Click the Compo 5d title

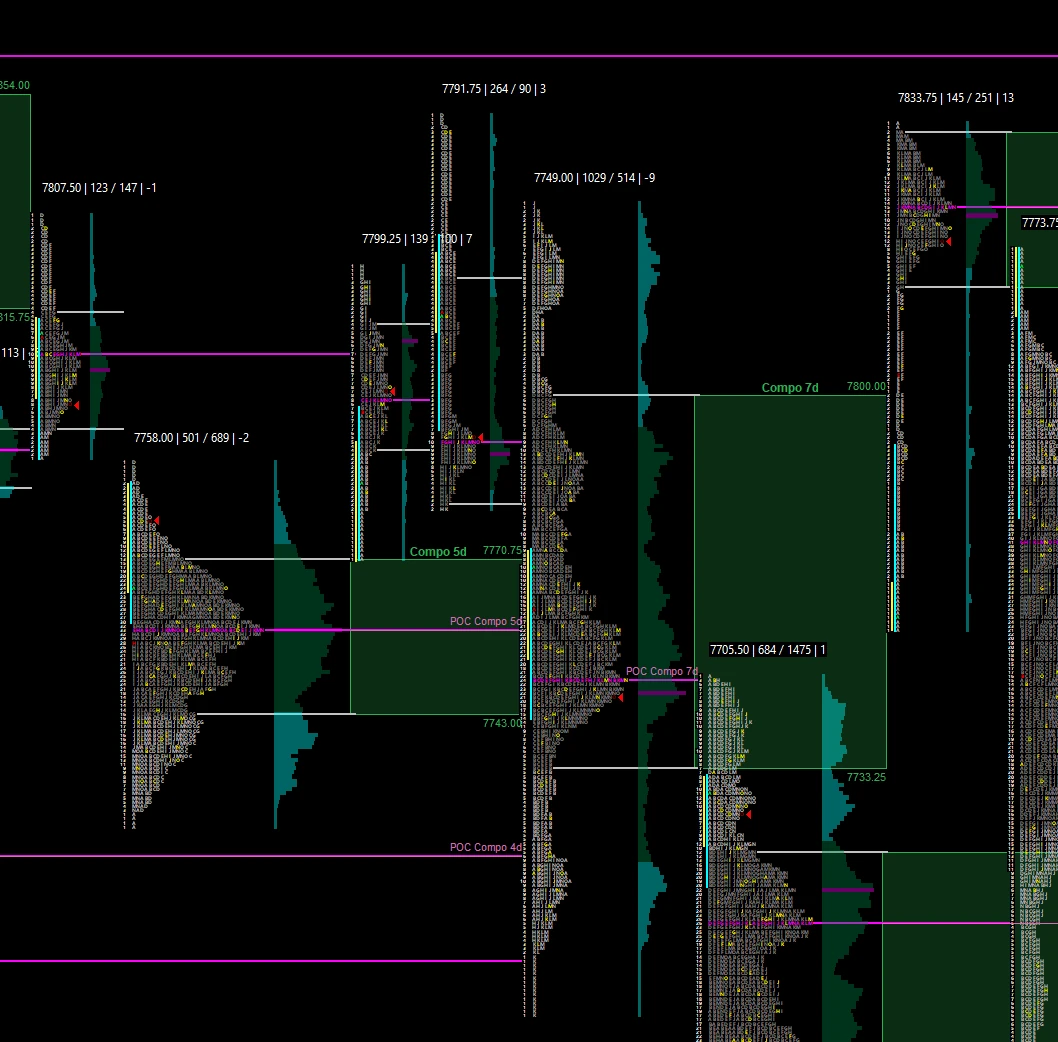[x=438, y=552]
